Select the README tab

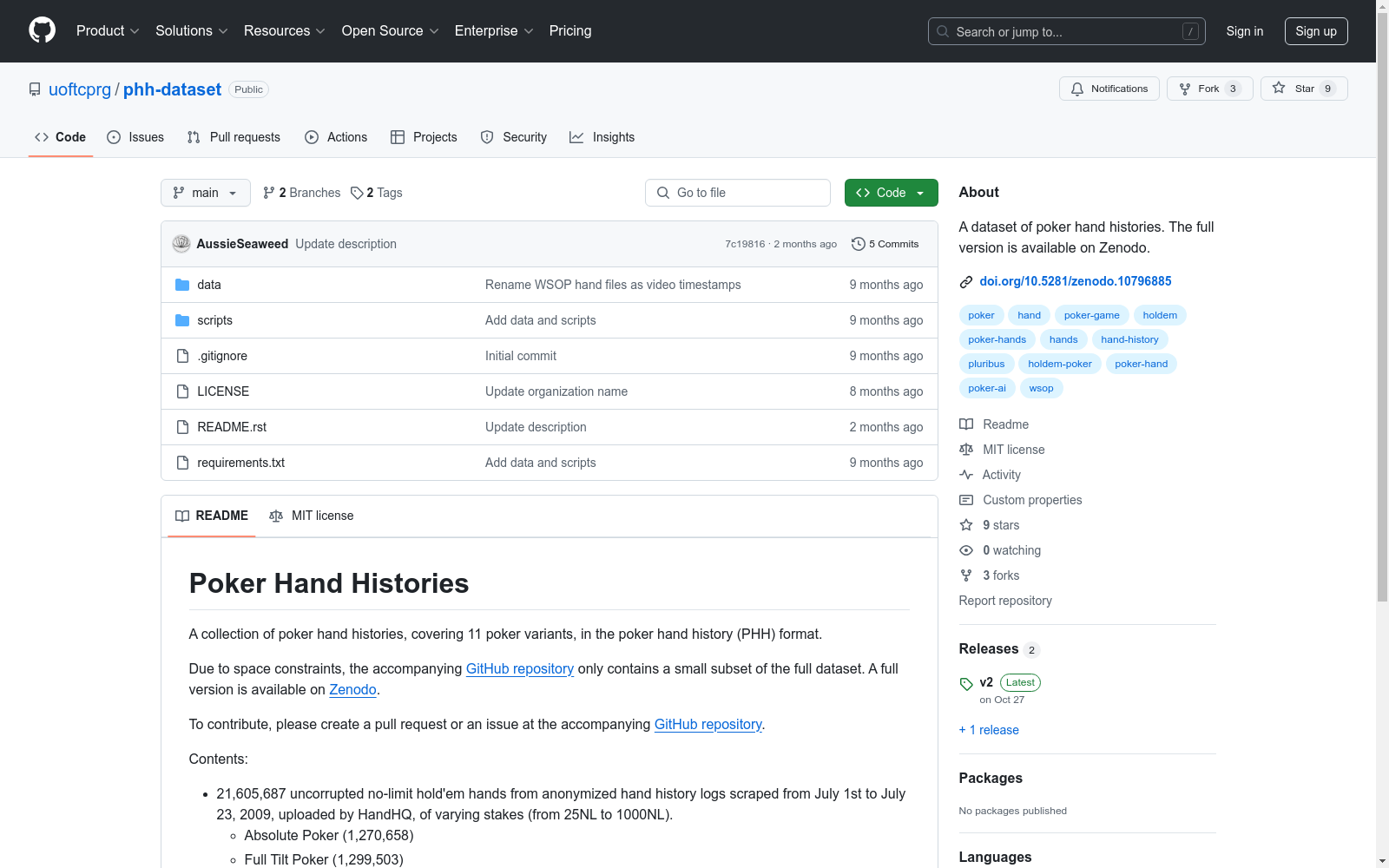[212, 516]
